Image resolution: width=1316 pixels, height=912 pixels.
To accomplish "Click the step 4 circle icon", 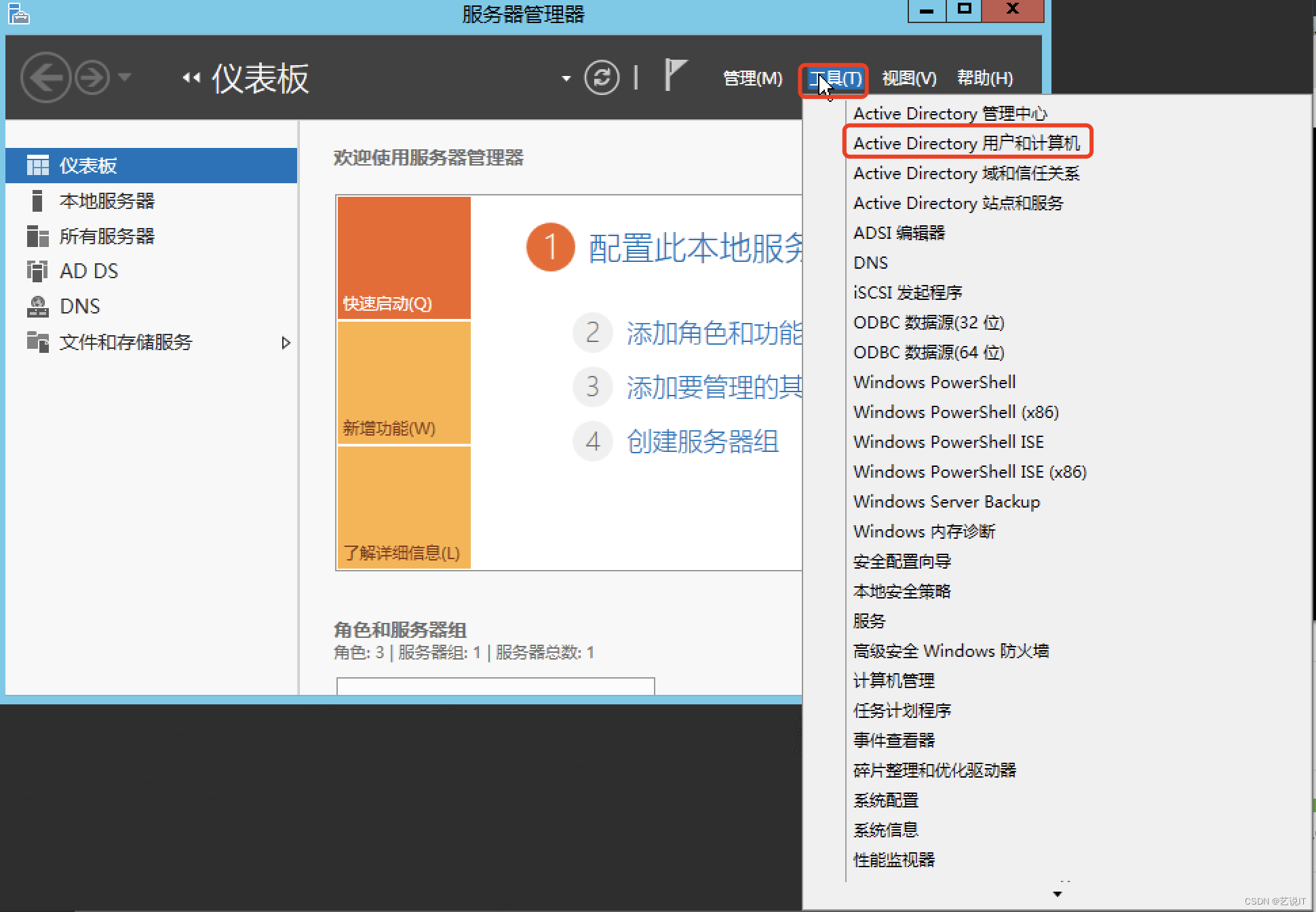I will click(x=593, y=442).
